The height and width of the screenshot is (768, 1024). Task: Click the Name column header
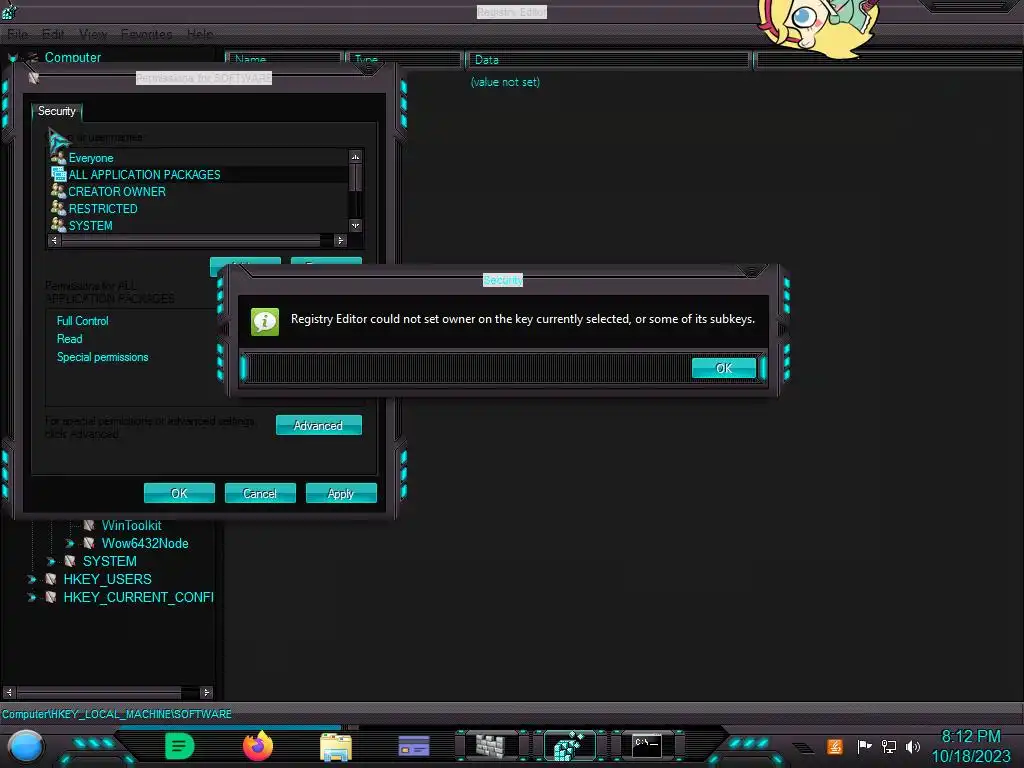coord(284,59)
